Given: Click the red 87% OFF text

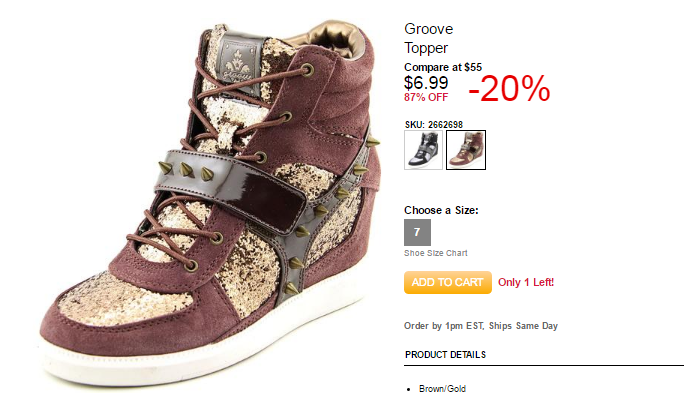Looking at the screenshot, I should pyautogui.click(x=426, y=98).
